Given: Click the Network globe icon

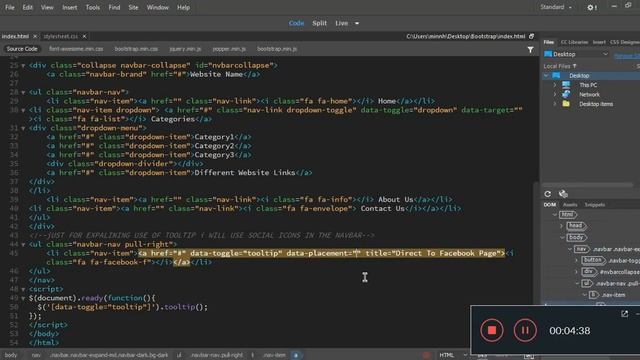Looking at the screenshot, I should coord(566,94).
